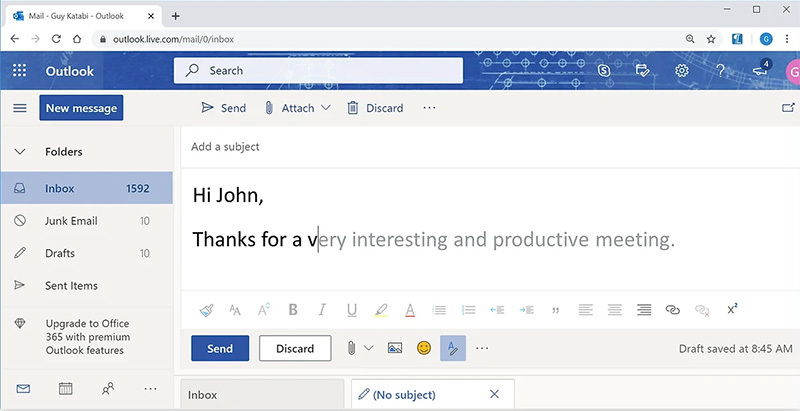Expand the Attach dropdown in the top toolbar
The width and height of the screenshot is (800, 411).
click(x=325, y=108)
